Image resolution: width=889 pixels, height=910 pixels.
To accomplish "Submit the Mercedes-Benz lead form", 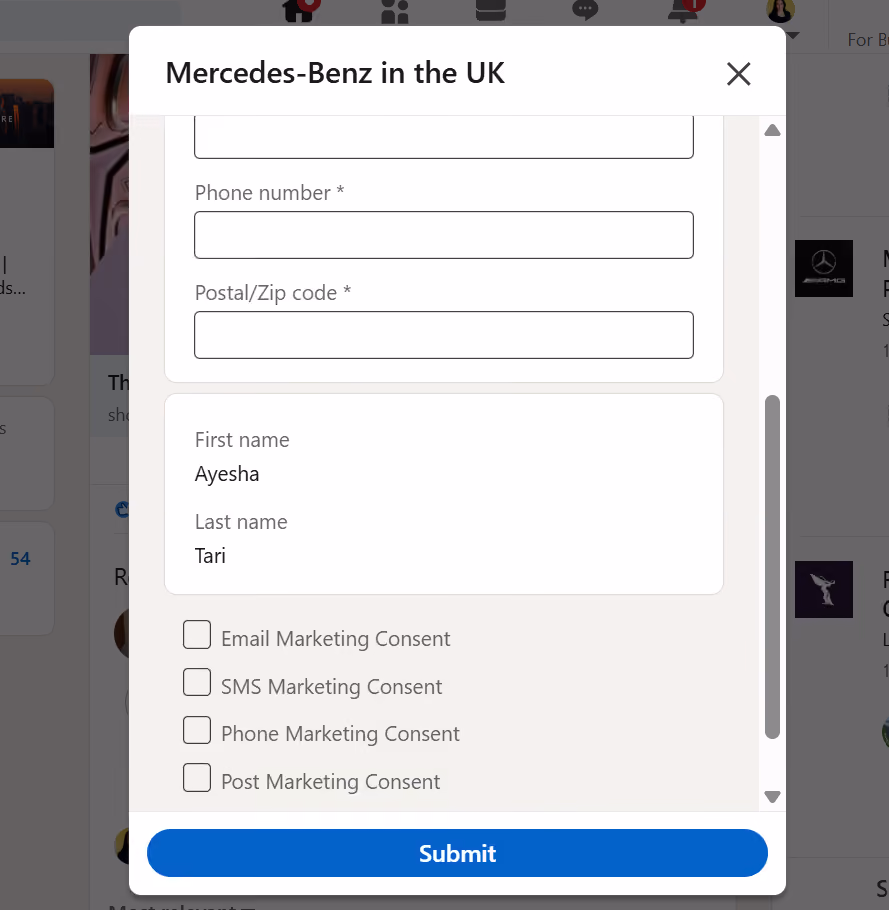I will 457,853.
